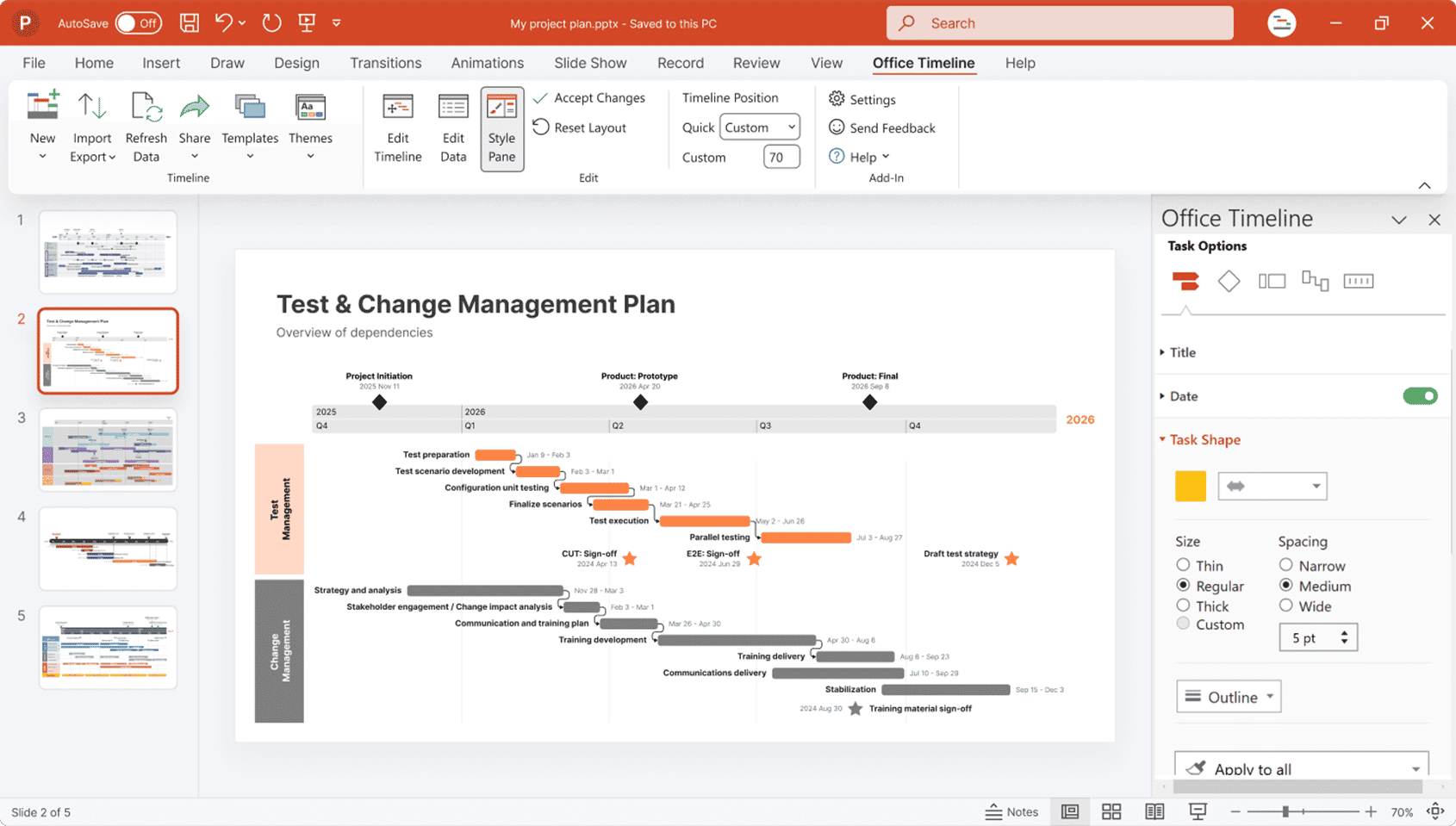The width and height of the screenshot is (1456, 826).
Task: Click zoom in plus button
Action: pos(1371,811)
